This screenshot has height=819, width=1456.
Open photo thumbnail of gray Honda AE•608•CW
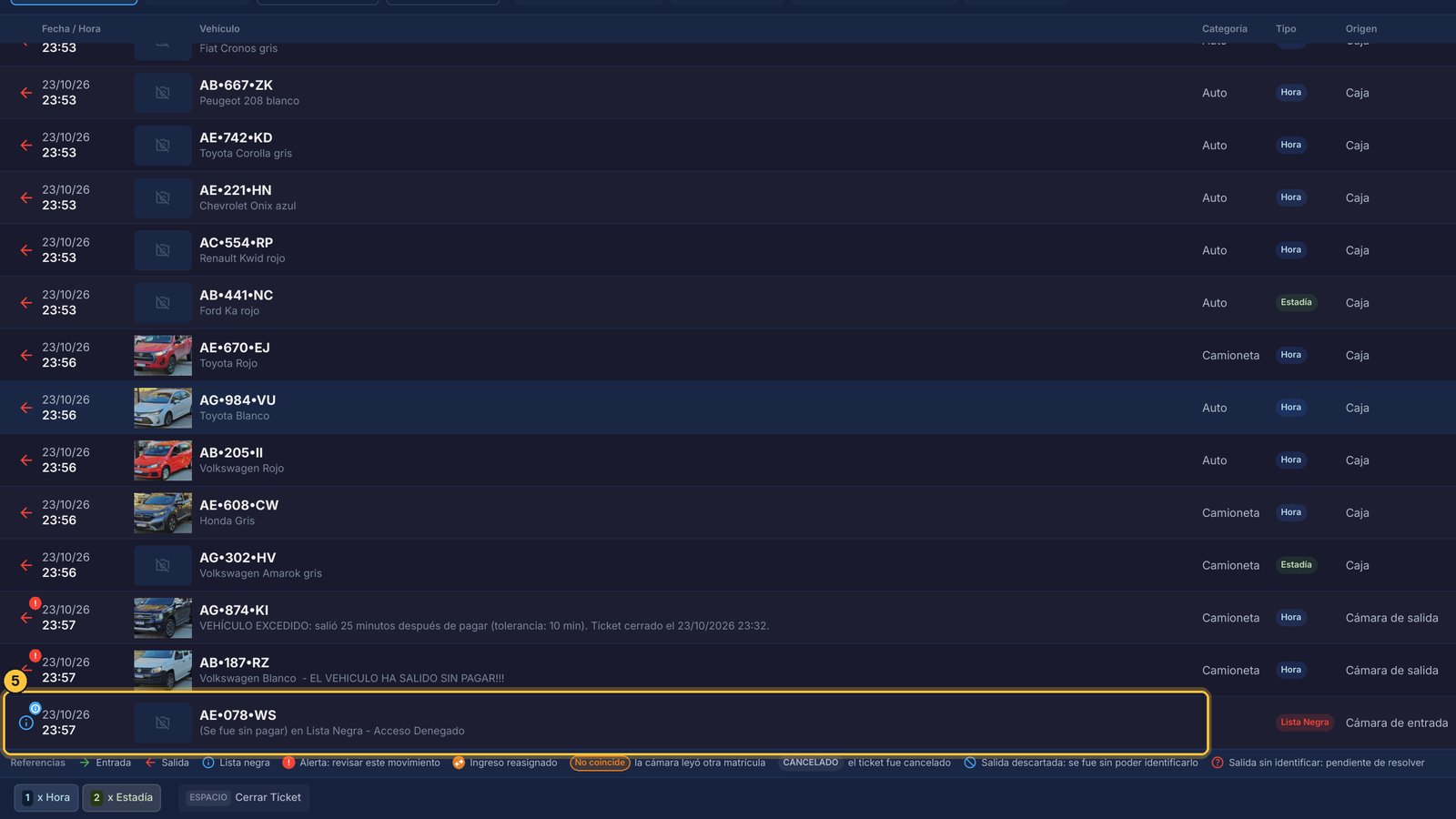pyautogui.click(x=163, y=513)
